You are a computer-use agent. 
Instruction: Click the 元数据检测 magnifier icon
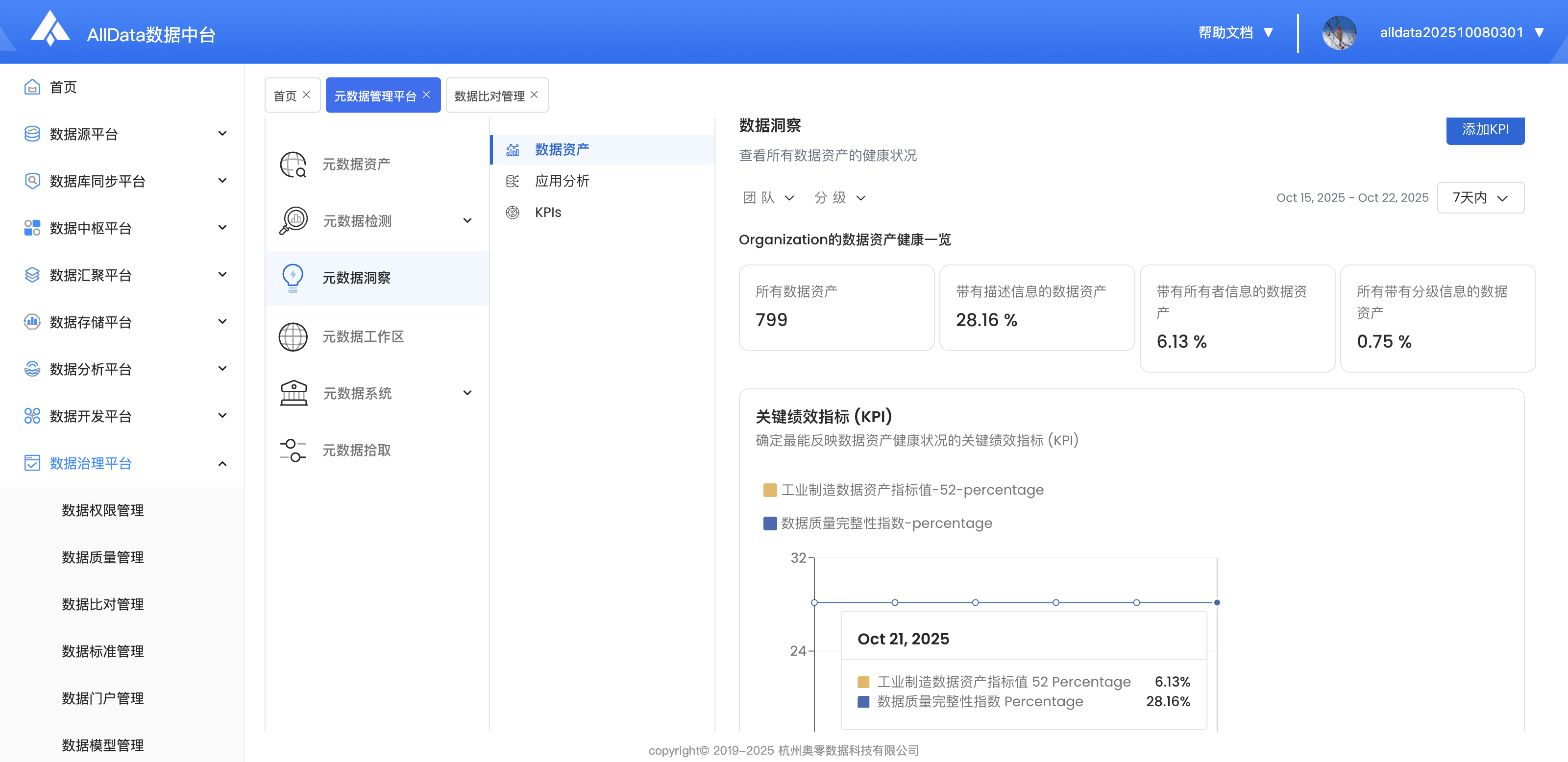coord(294,220)
